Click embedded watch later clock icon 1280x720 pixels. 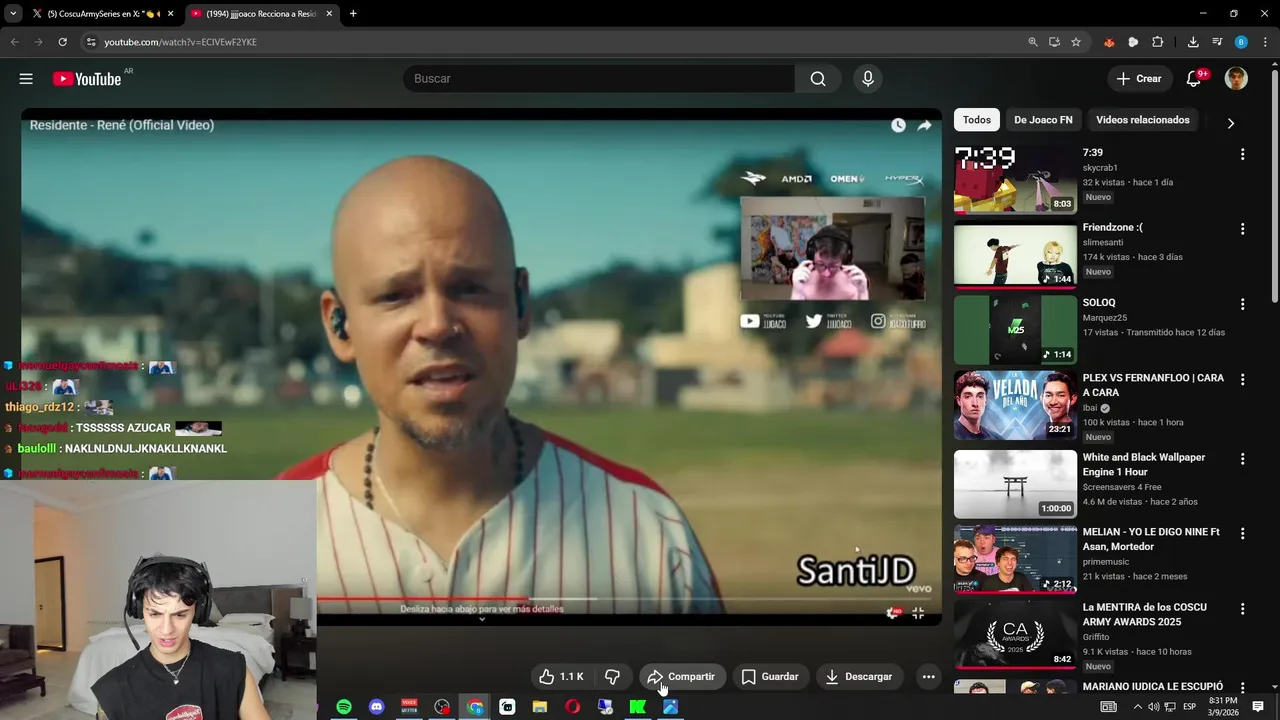pyautogui.click(x=898, y=125)
